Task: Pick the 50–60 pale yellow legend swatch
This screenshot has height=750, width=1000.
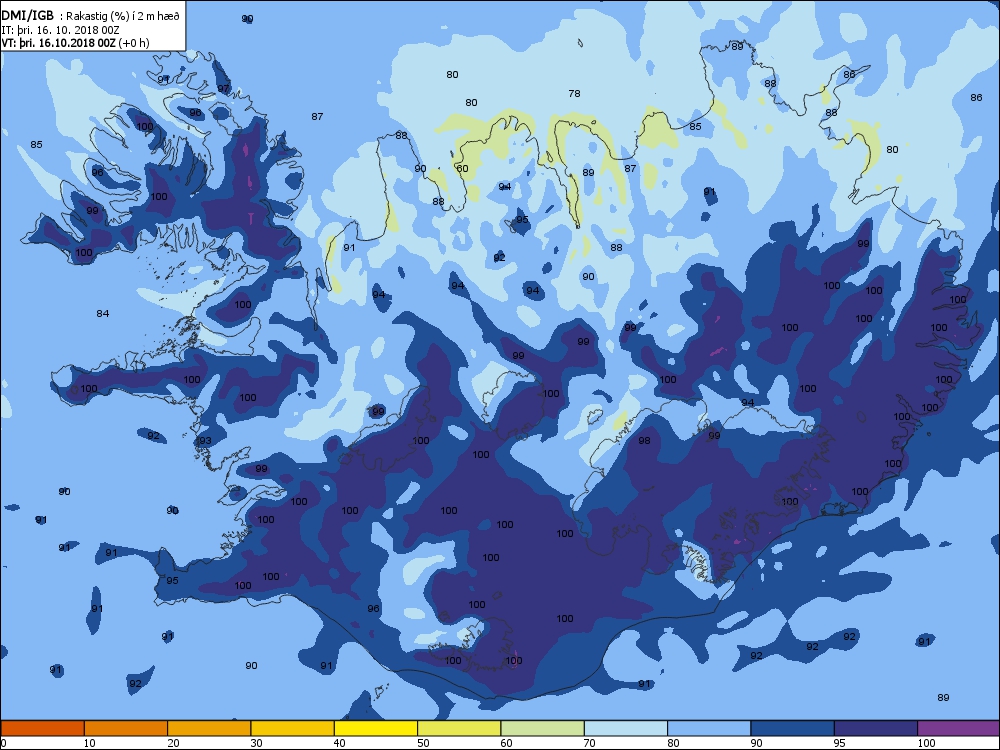Action: pos(459,728)
